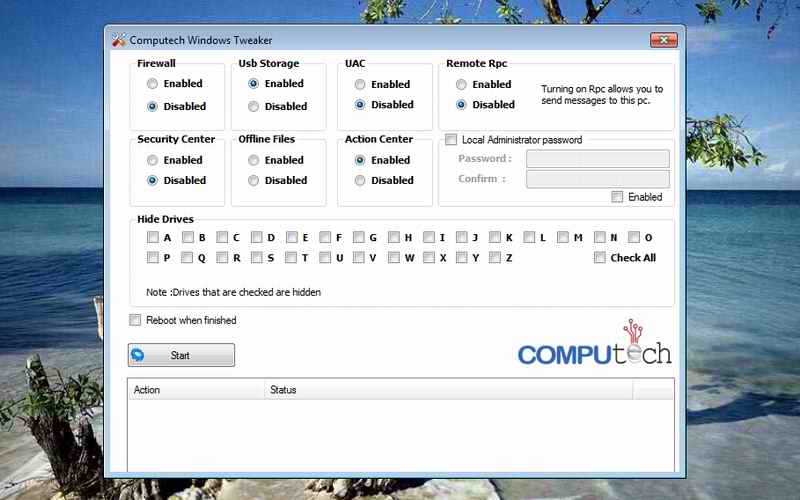Click the Computech Windows Tweaker title bar icon
The width and height of the screenshot is (800, 500).
(x=118, y=40)
